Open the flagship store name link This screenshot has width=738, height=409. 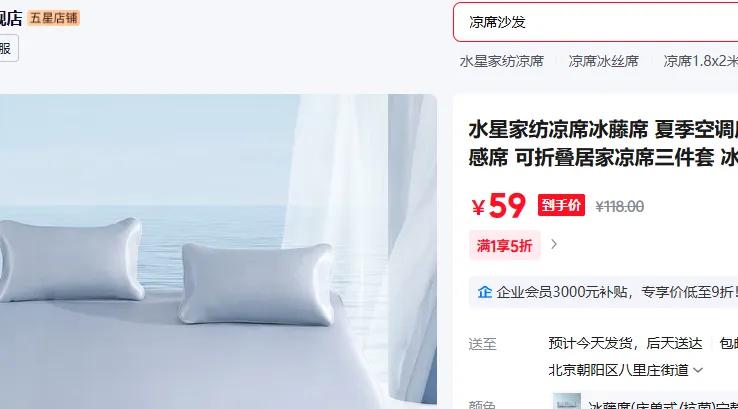coord(10,18)
